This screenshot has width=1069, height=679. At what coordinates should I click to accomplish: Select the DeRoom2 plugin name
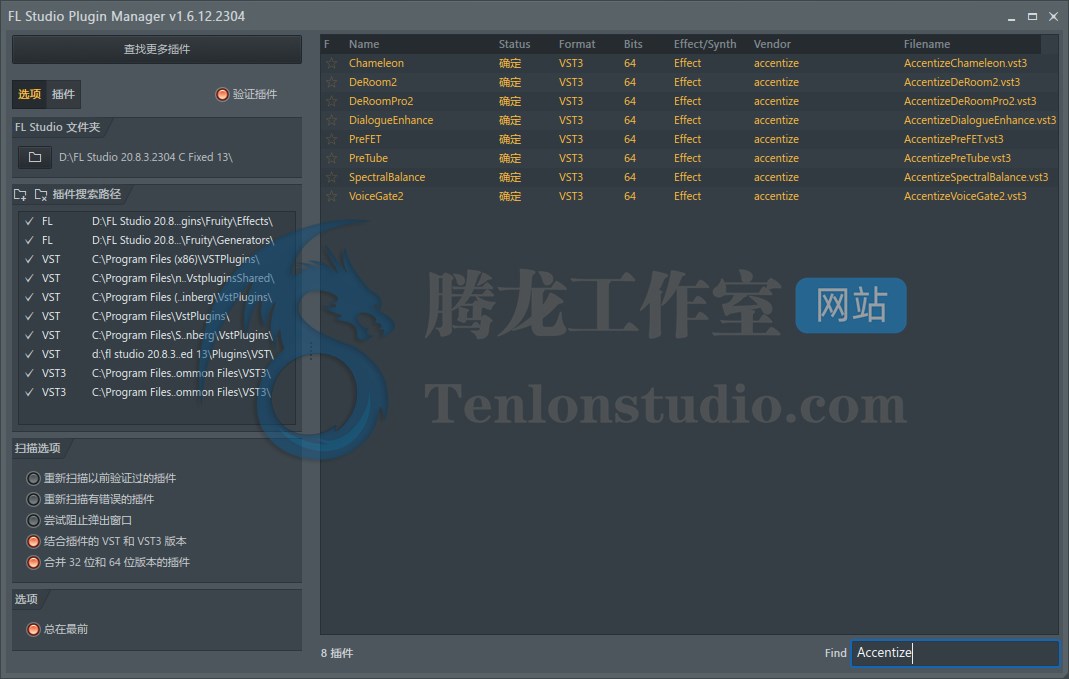tap(373, 82)
